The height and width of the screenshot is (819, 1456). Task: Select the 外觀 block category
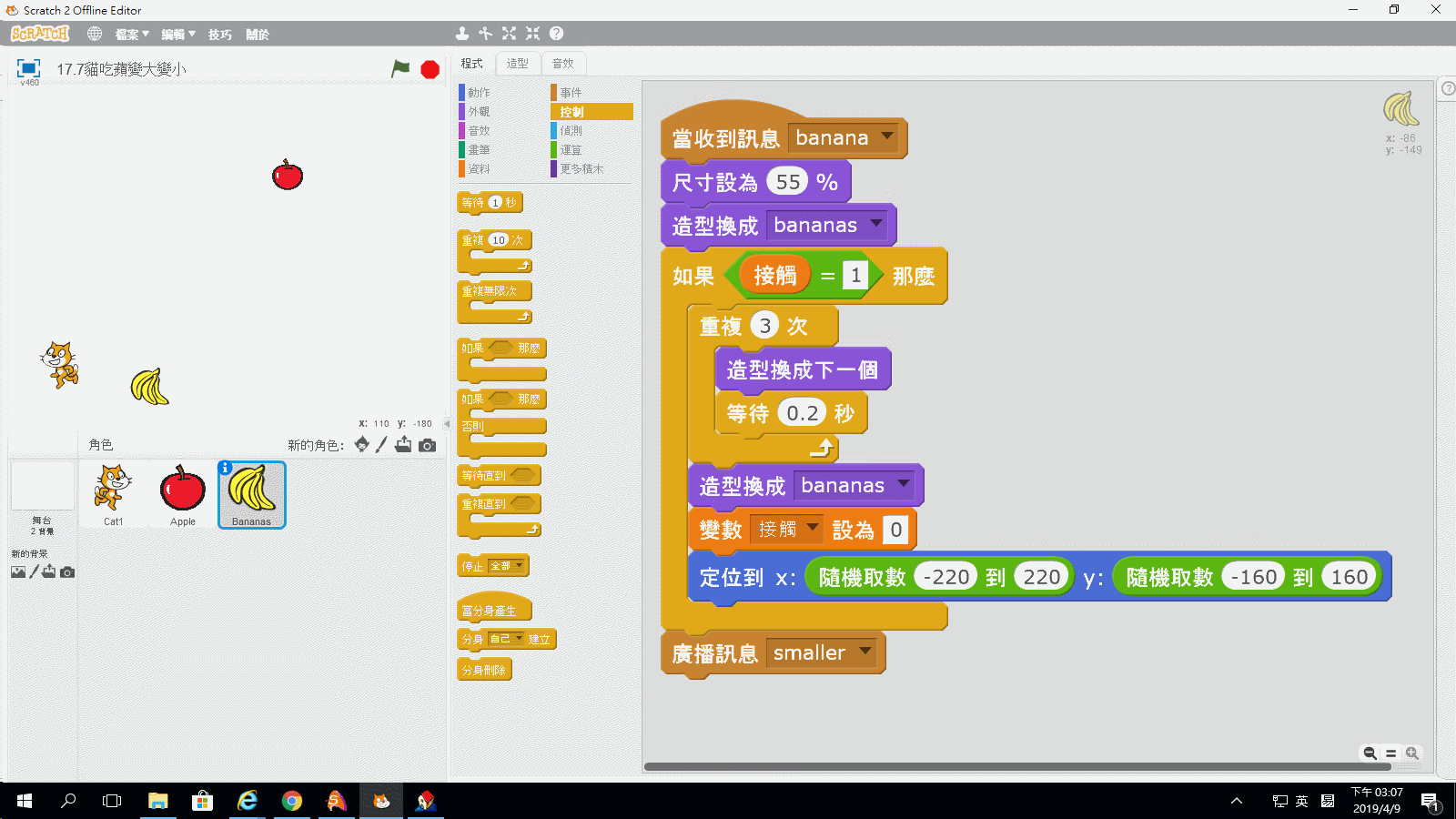pos(499,112)
